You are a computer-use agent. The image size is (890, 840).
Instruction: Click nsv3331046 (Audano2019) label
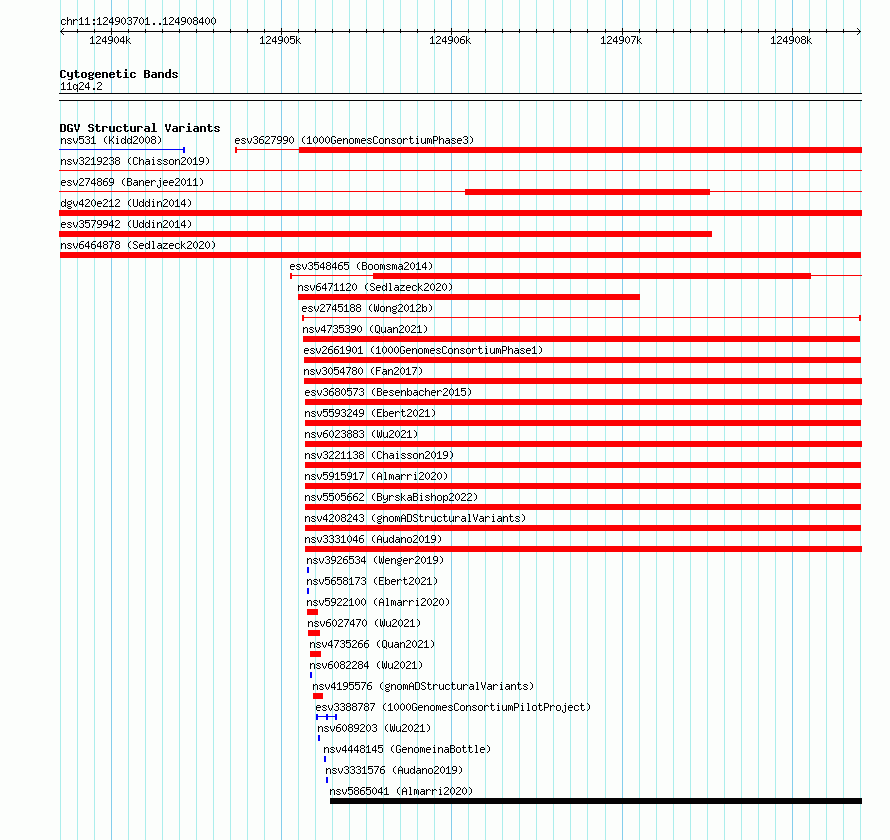point(373,539)
